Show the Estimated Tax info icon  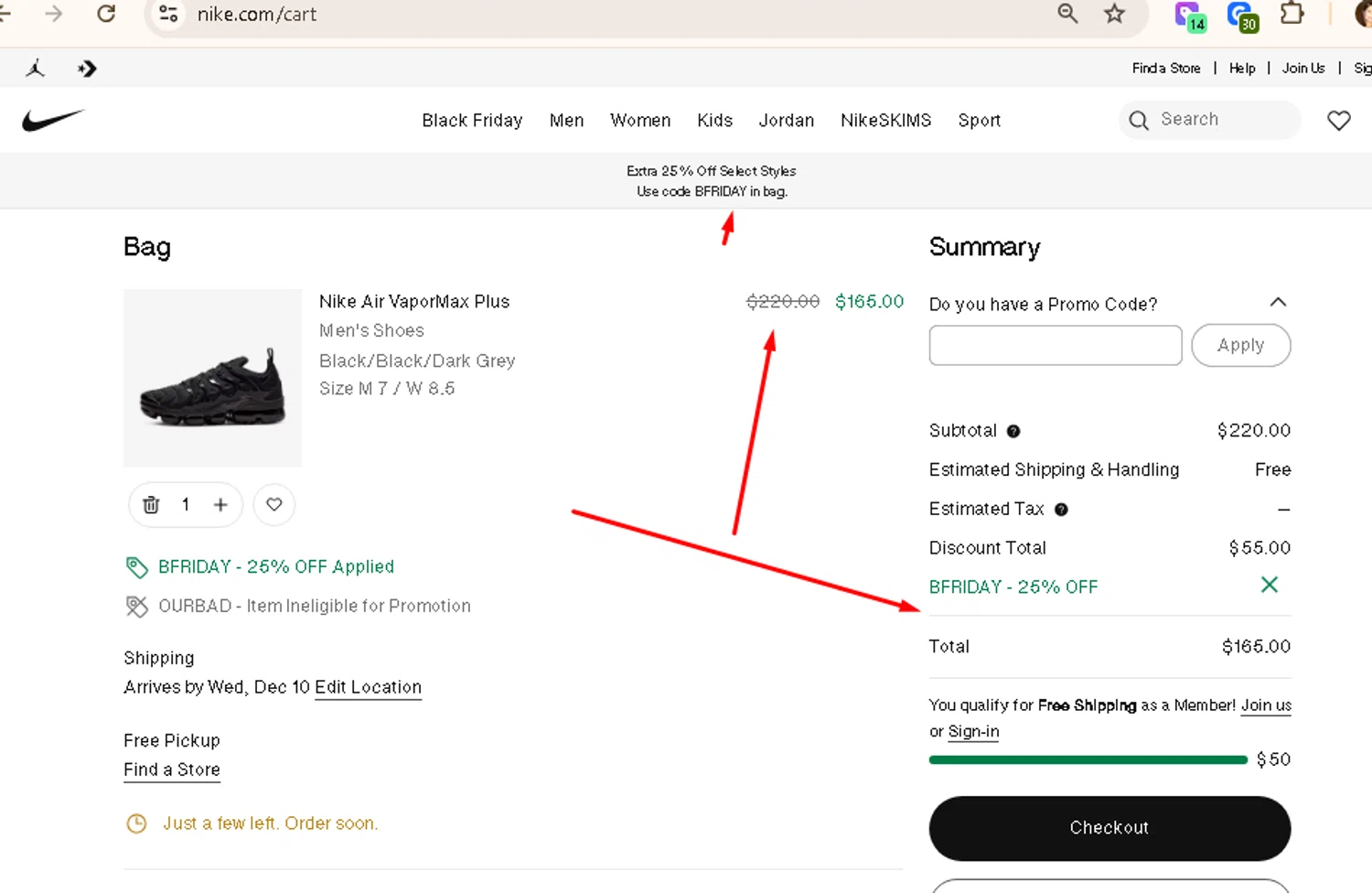(1061, 510)
